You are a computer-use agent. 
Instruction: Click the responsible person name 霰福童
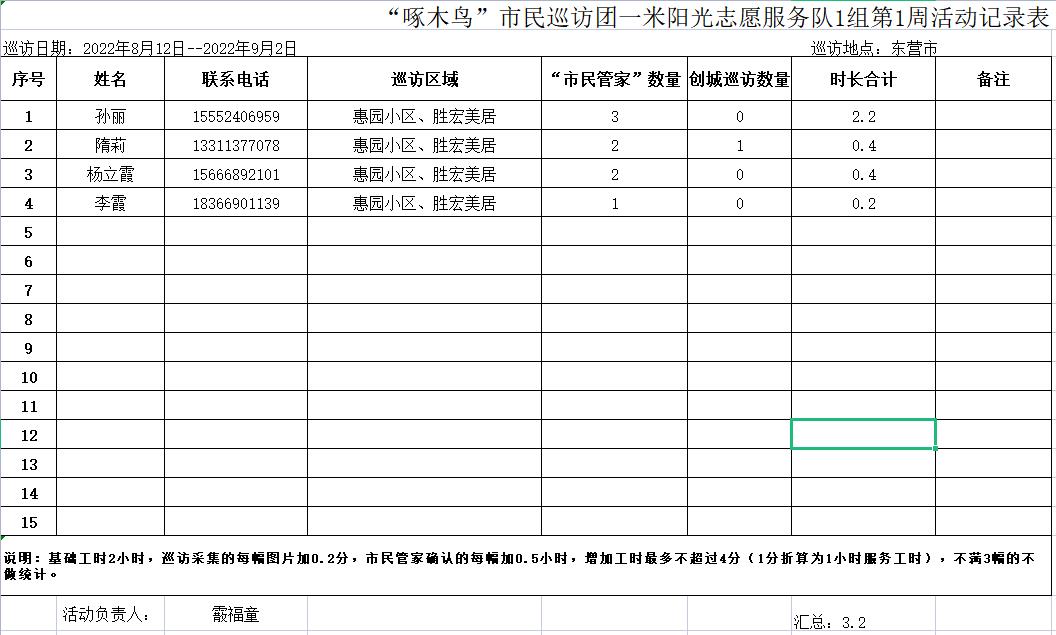236,614
